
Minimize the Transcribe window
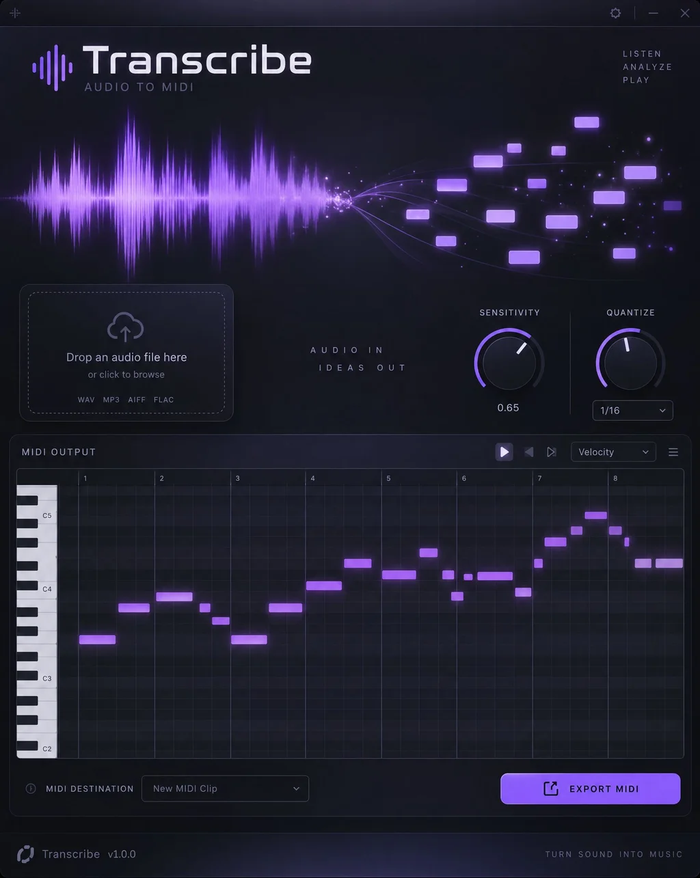coord(653,13)
